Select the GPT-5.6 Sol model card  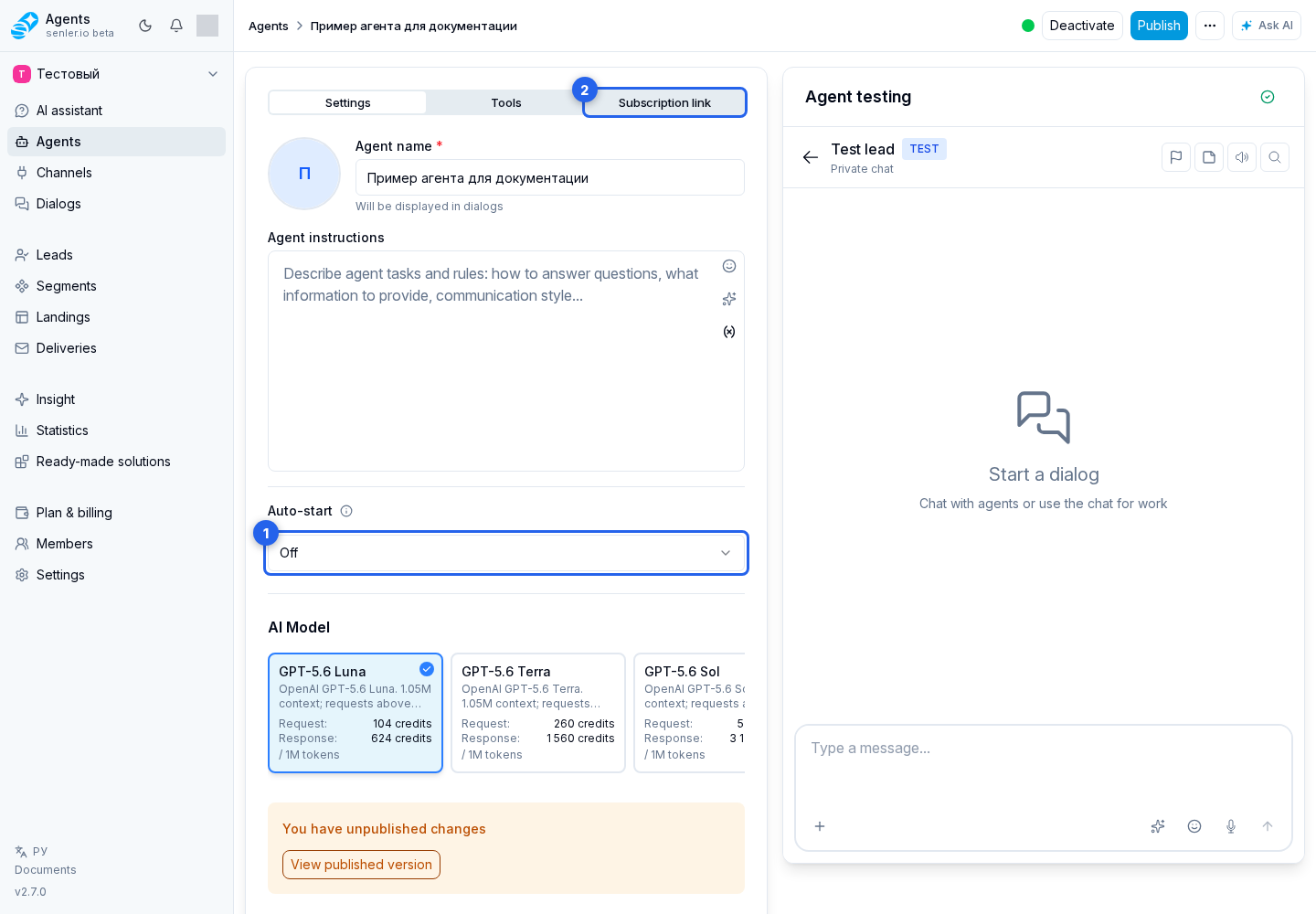click(690, 713)
